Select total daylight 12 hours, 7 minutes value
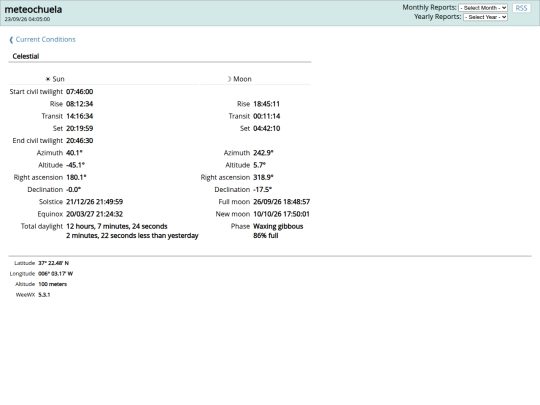 coord(117,226)
